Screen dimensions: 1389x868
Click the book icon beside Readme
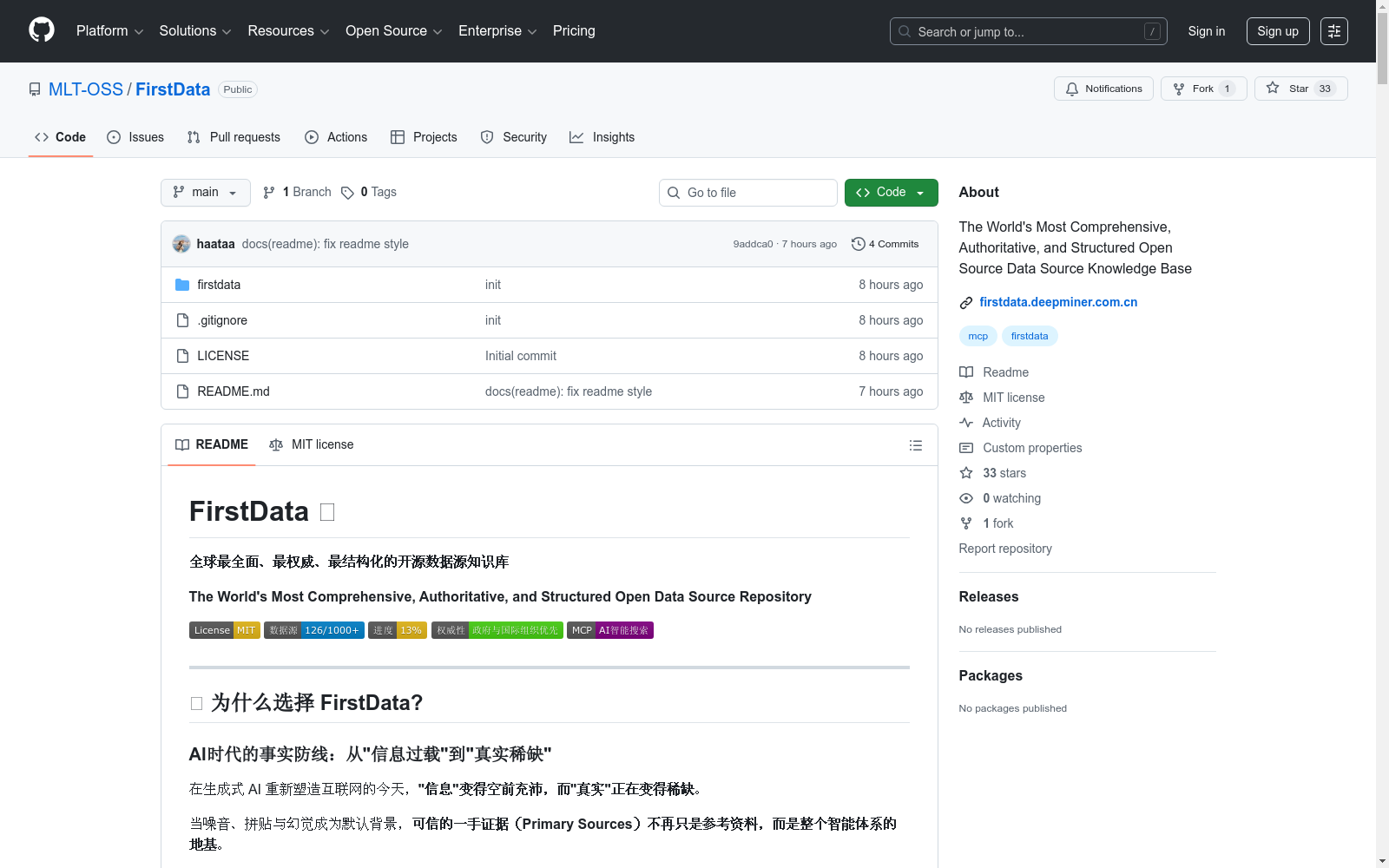pyautogui.click(x=966, y=372)
